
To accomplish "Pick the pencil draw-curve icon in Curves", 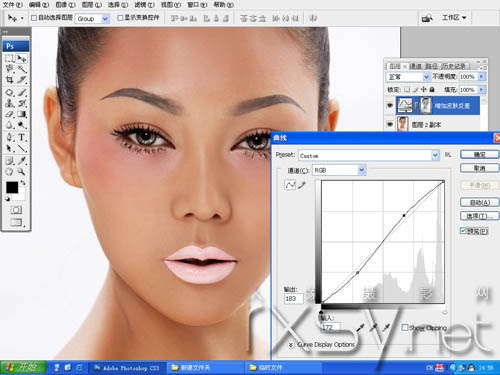I will [x=302, y=185].
